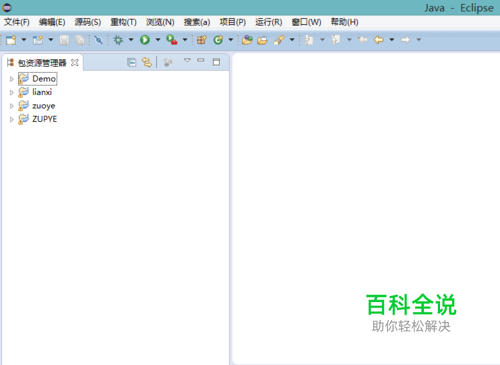Open the Back history dropdown arrow

[x=392, y=40]
